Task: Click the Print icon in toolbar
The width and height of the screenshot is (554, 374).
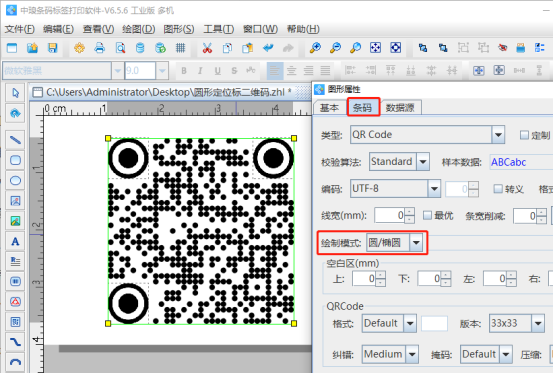Action: coord(100,48)
